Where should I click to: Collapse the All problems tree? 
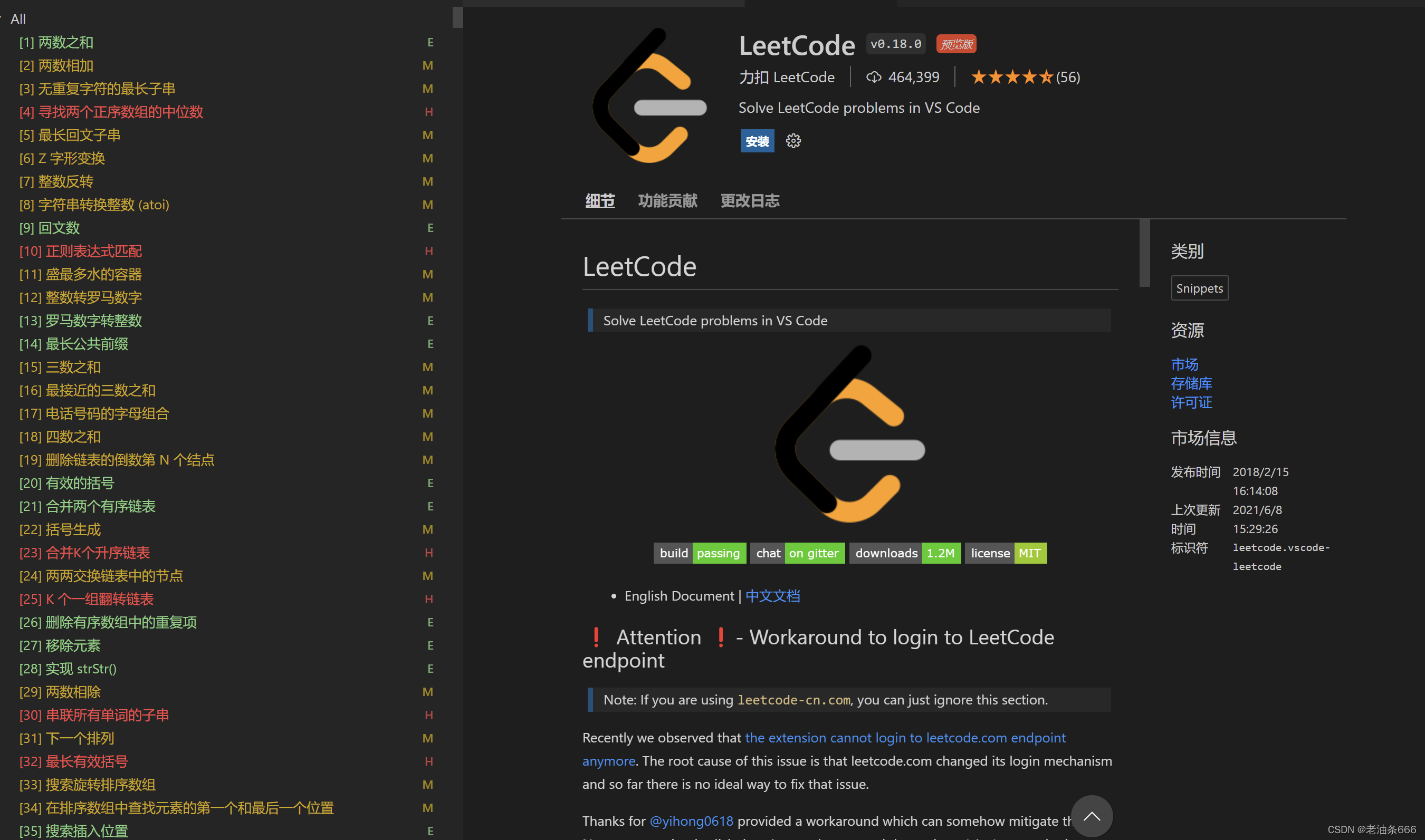pyautogui.click(x=4, y=18)
